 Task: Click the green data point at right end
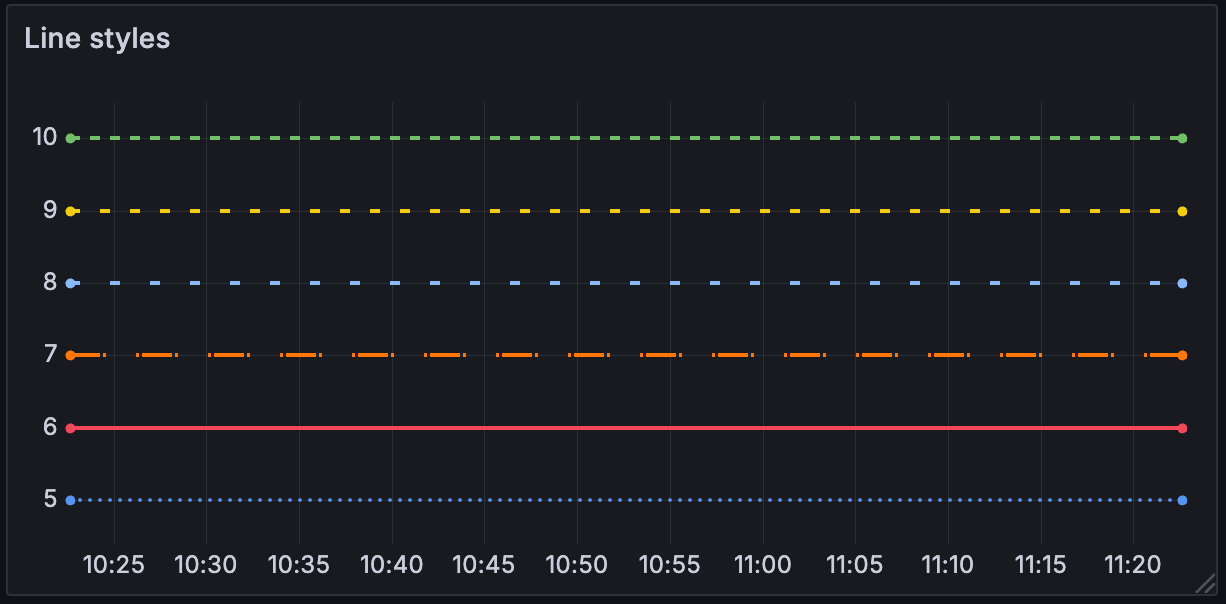(1182, 138)
